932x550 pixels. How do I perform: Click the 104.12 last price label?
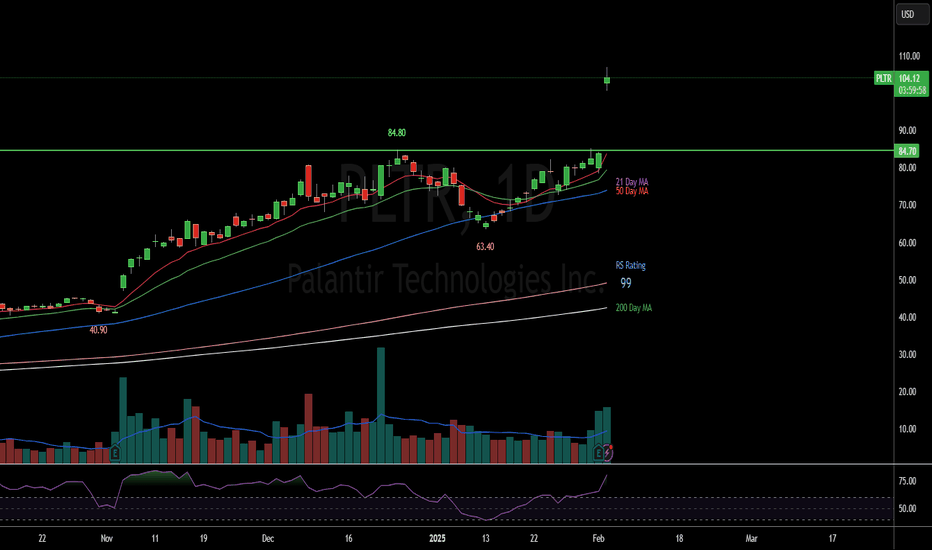point(911,78)
